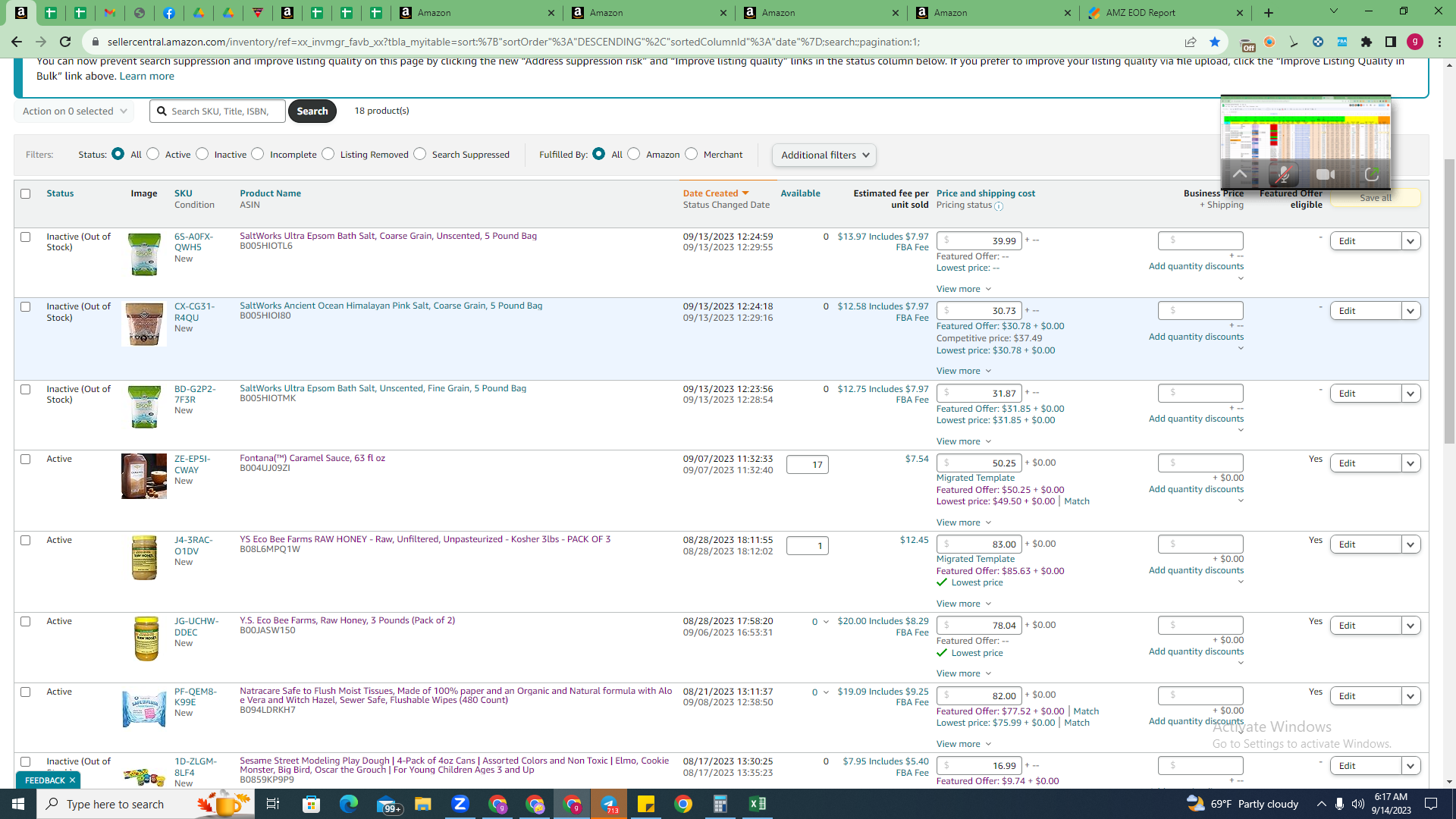Select the Active status radio button

153,154
